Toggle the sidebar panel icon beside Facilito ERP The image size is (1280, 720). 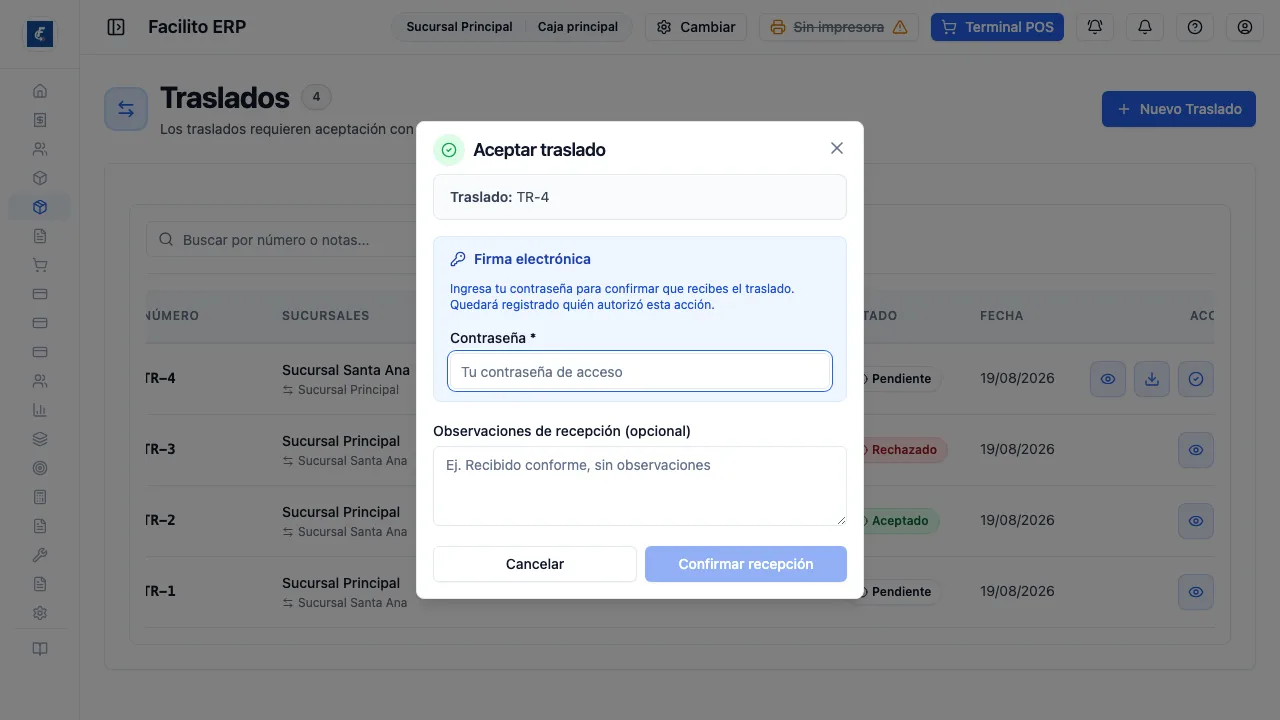(x=116, y=27)
